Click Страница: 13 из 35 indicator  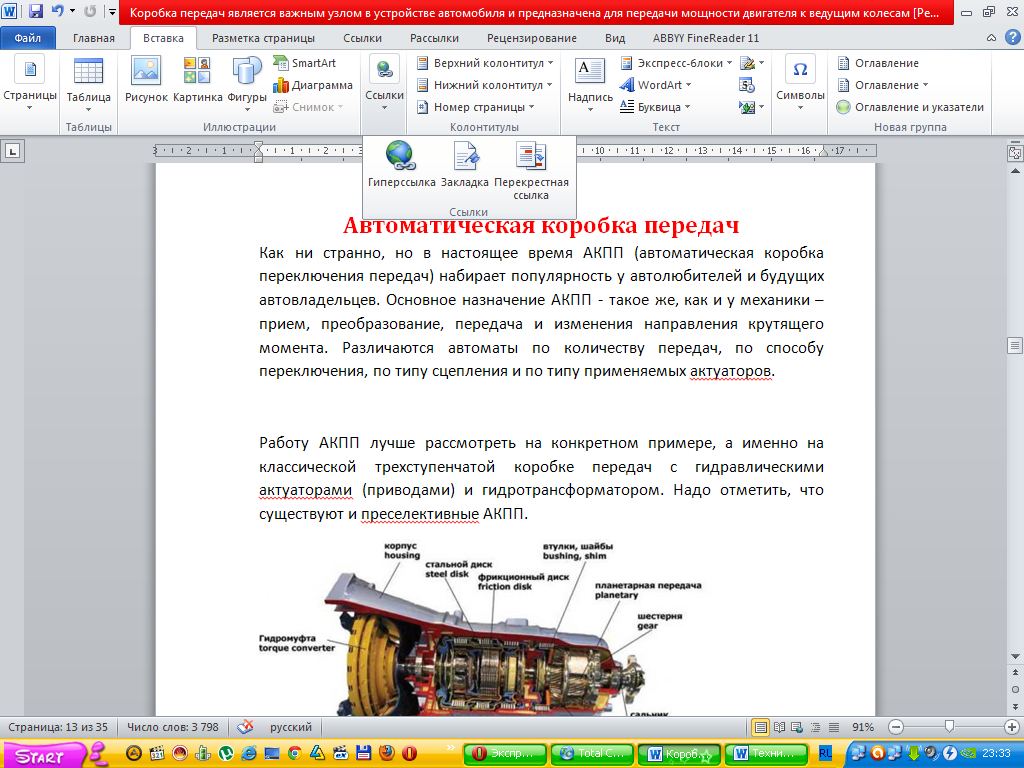point(58,727)
